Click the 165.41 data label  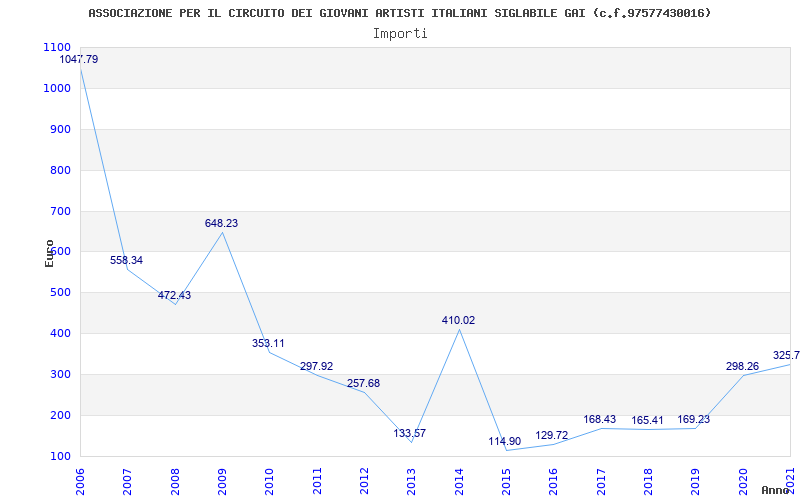(x=647, y=420)
